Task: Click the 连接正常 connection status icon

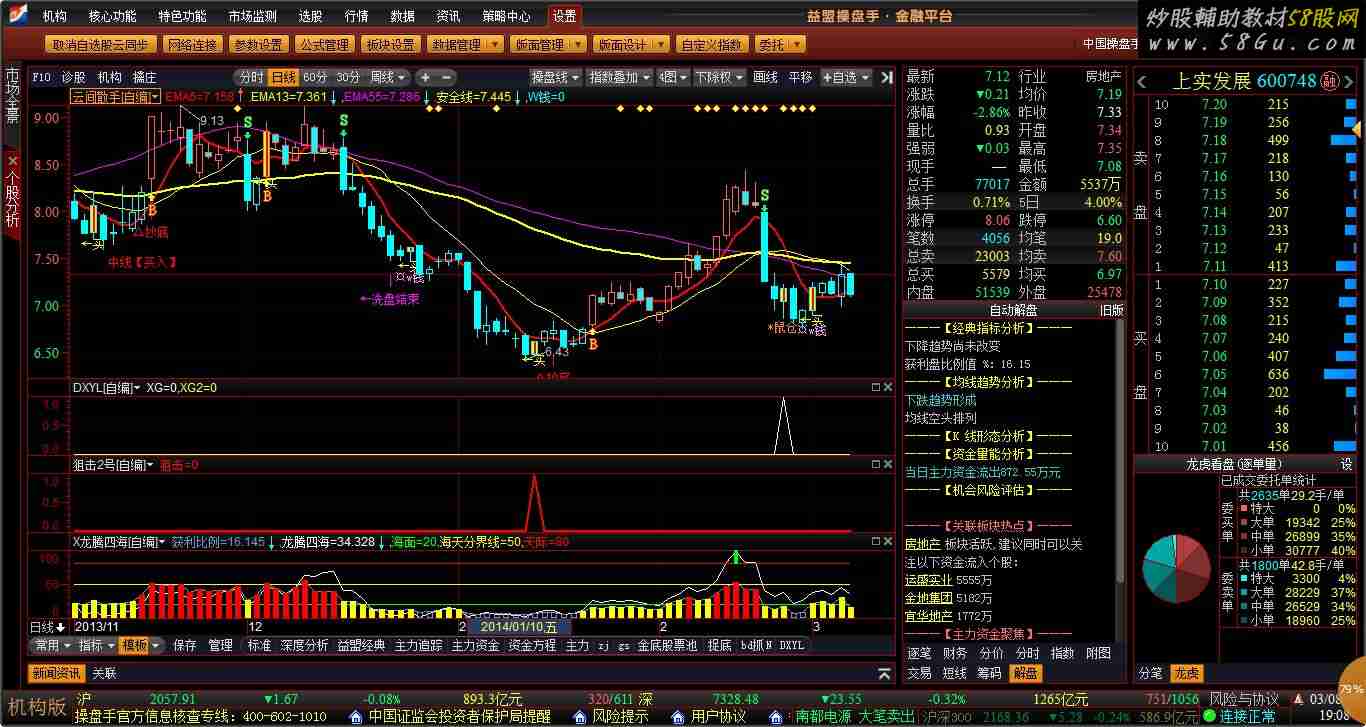Action: pyautogui.click(x=1211, y=717)
